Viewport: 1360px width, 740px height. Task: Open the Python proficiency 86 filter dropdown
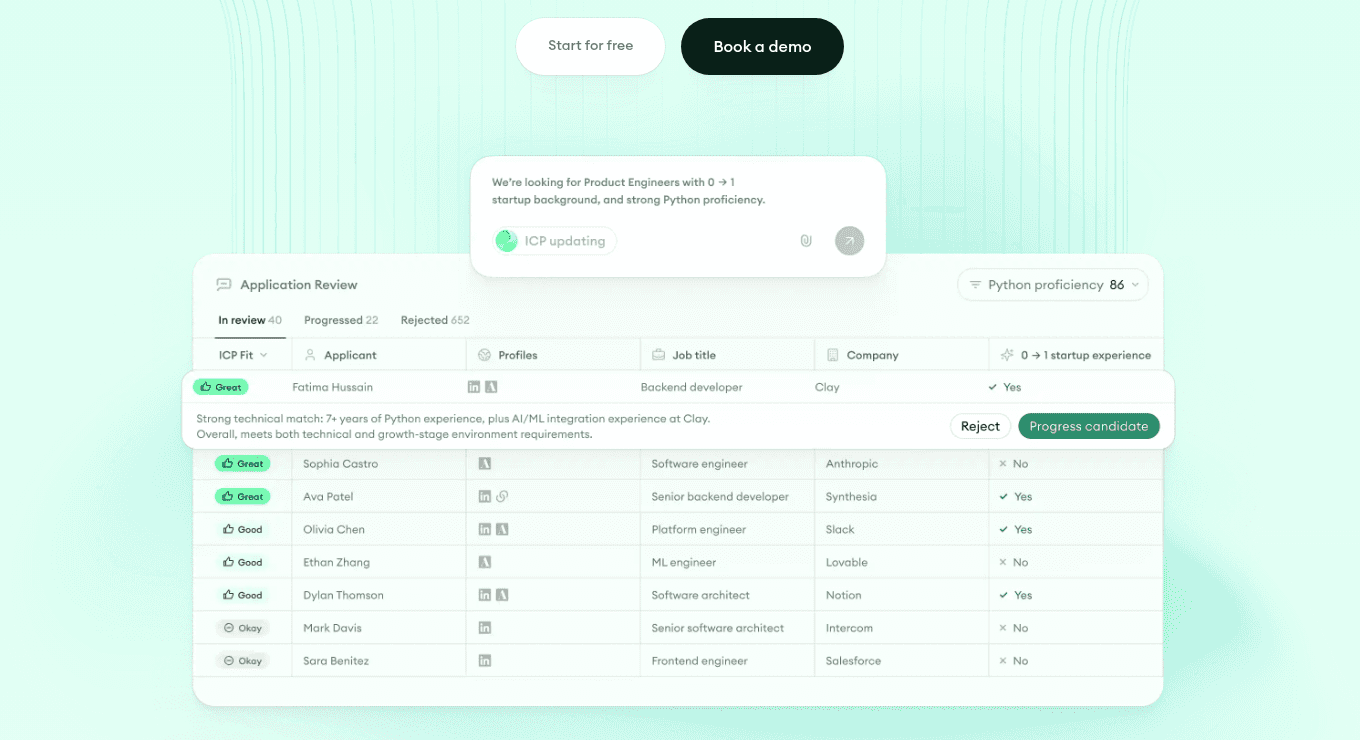tap(1053, 285)
